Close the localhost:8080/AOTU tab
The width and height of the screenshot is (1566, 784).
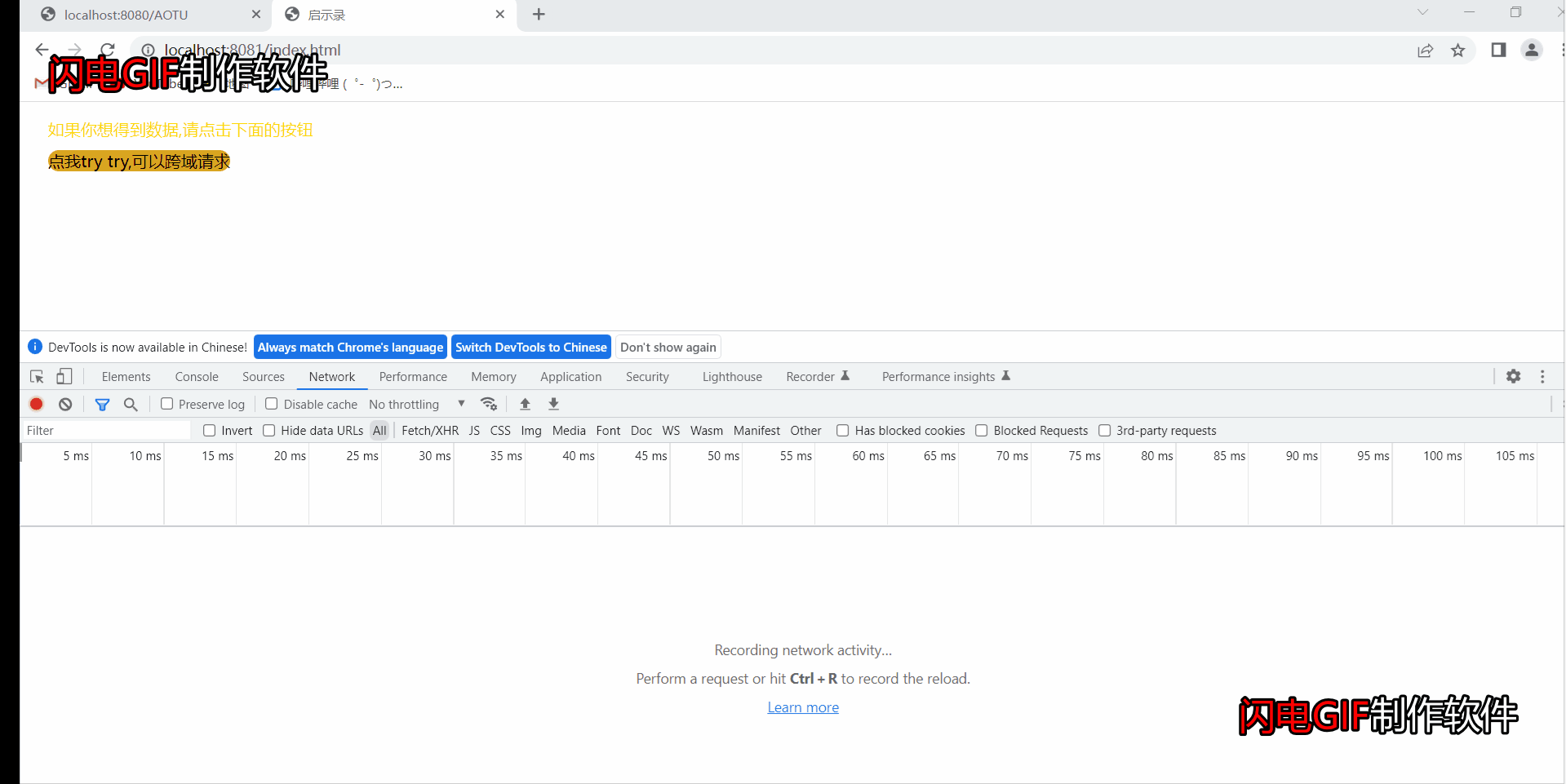click(x=256, y=14)
